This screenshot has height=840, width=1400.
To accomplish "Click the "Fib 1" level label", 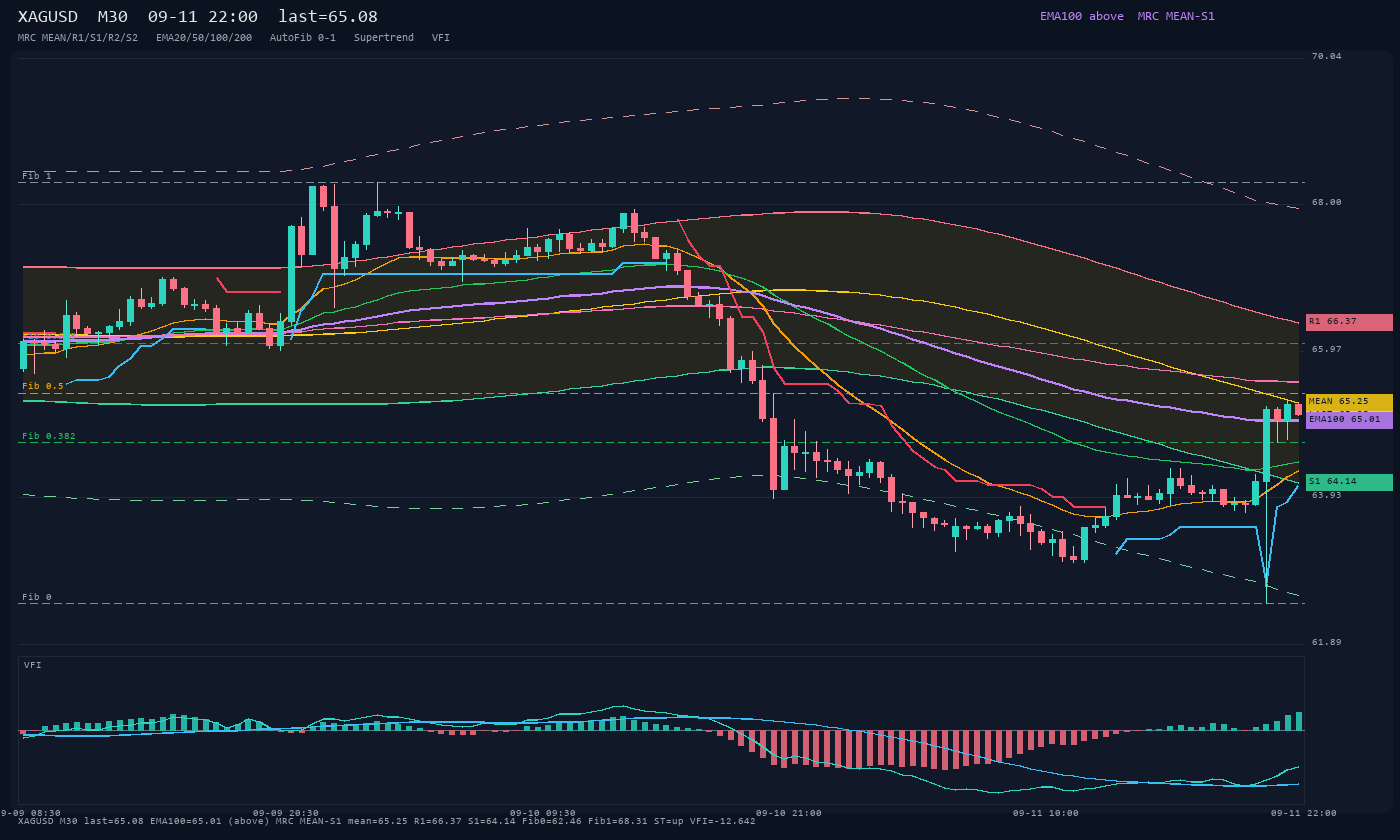I will 37,176.
